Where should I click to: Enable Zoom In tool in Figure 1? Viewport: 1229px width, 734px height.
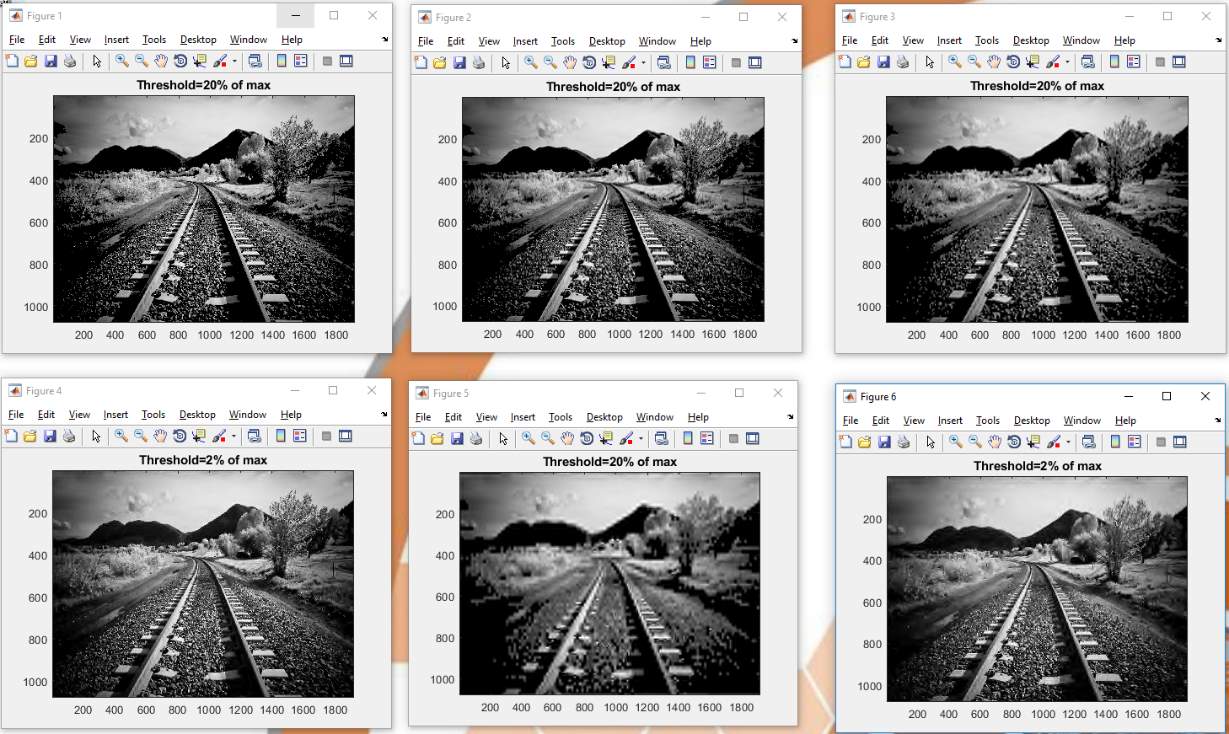pyautogui.click(x=122, y=61)
